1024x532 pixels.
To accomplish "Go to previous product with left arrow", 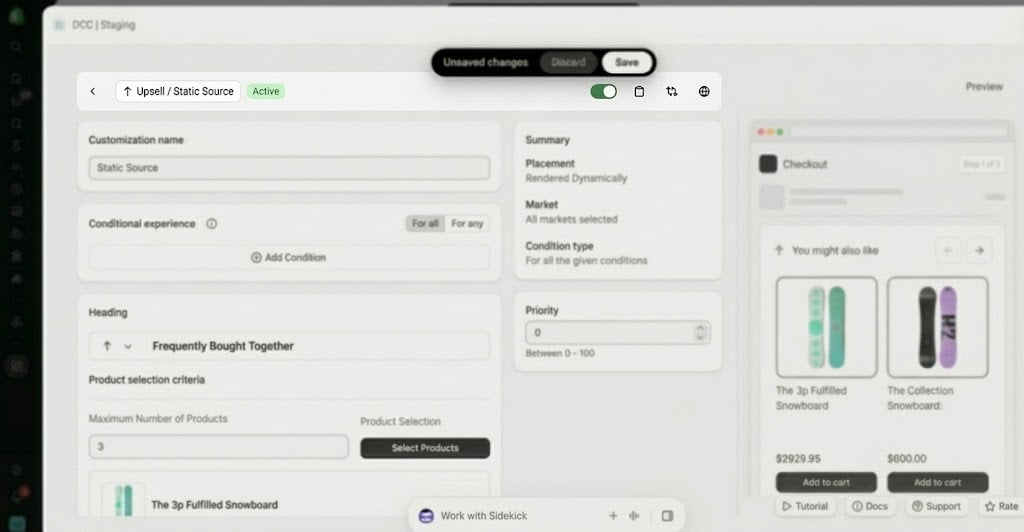I will tap(948, 250).
